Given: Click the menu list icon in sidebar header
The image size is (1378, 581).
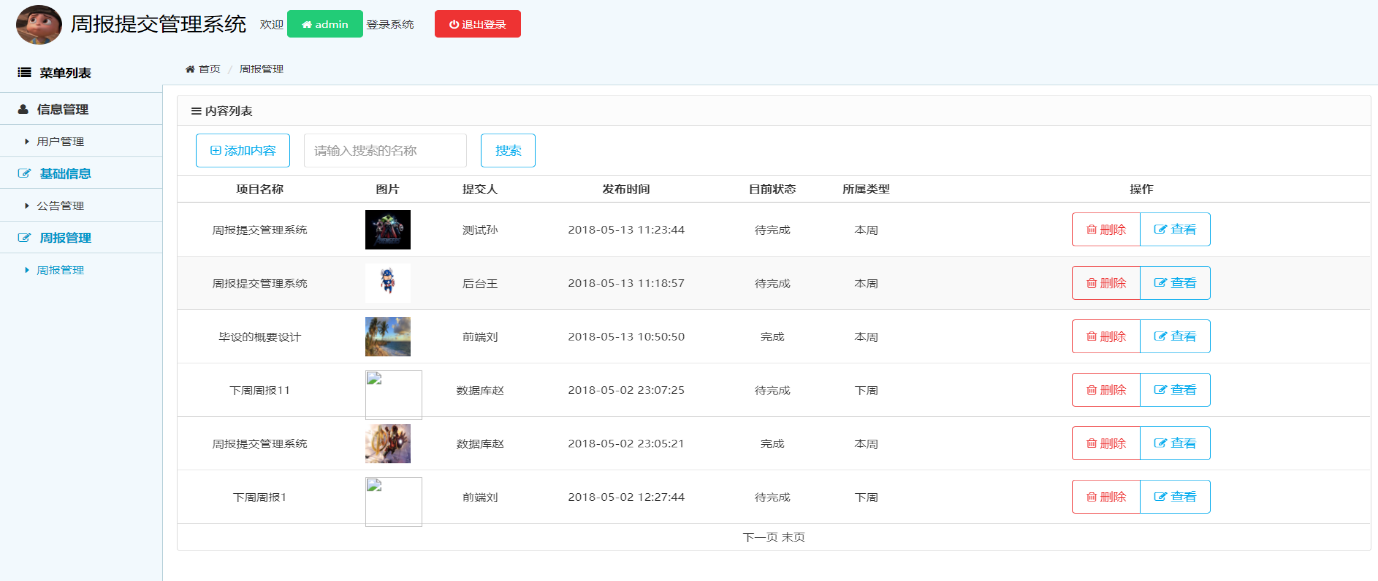Looking at the screenshot, I should (25, 73).
